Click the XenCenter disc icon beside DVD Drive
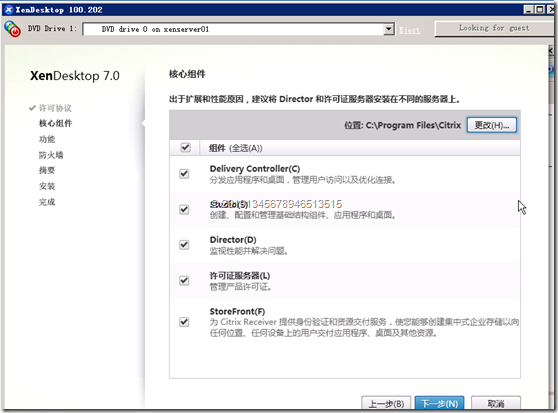 pos(12,29)
